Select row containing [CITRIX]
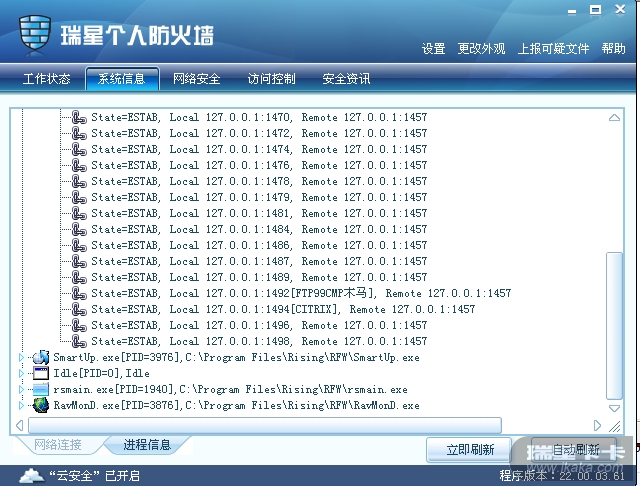Image resolution: width=640 pixels, height=486 pixels. pos(283,309)
